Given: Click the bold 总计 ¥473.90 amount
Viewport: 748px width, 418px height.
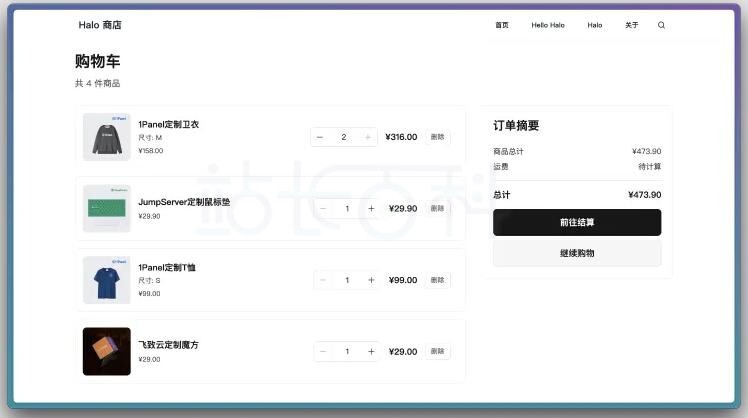Looking at the screenshot, I should click(644, 195).
